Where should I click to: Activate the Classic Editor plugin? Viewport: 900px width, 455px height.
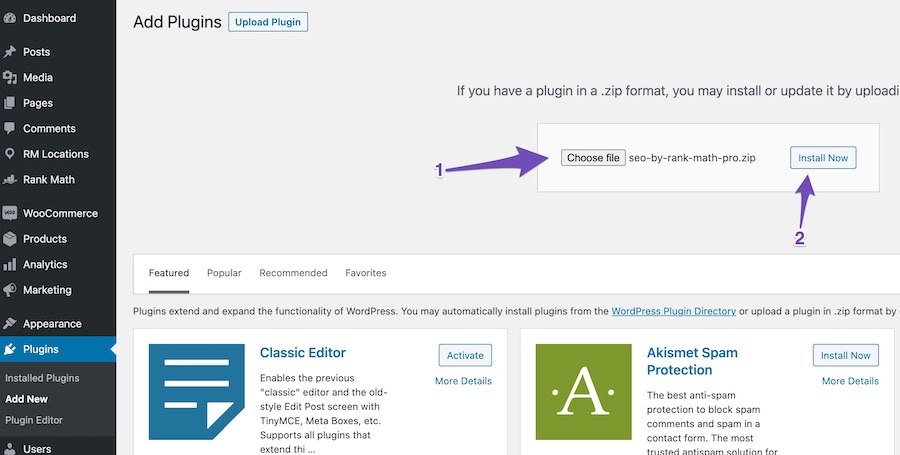[465, 355]
